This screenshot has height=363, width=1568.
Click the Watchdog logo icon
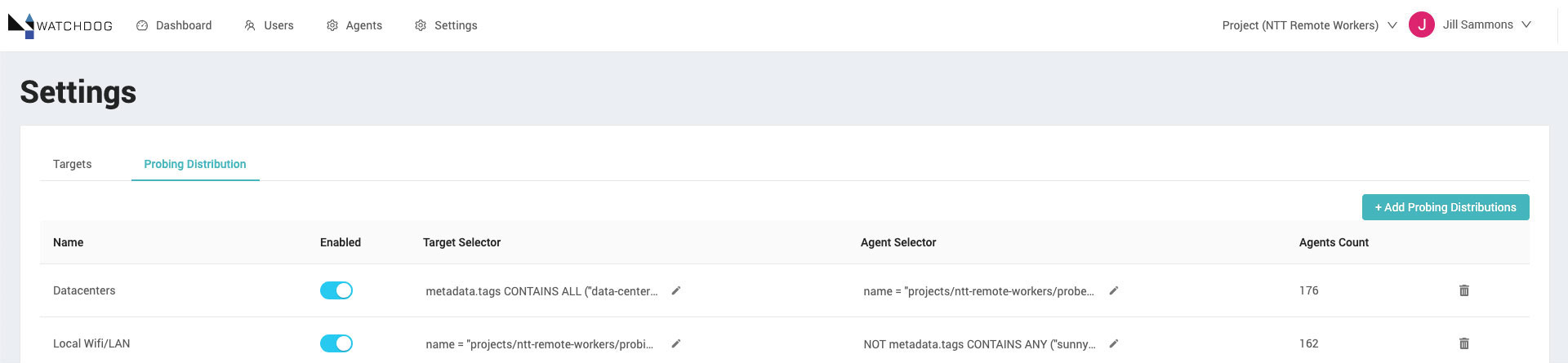(x=21, y=25)
